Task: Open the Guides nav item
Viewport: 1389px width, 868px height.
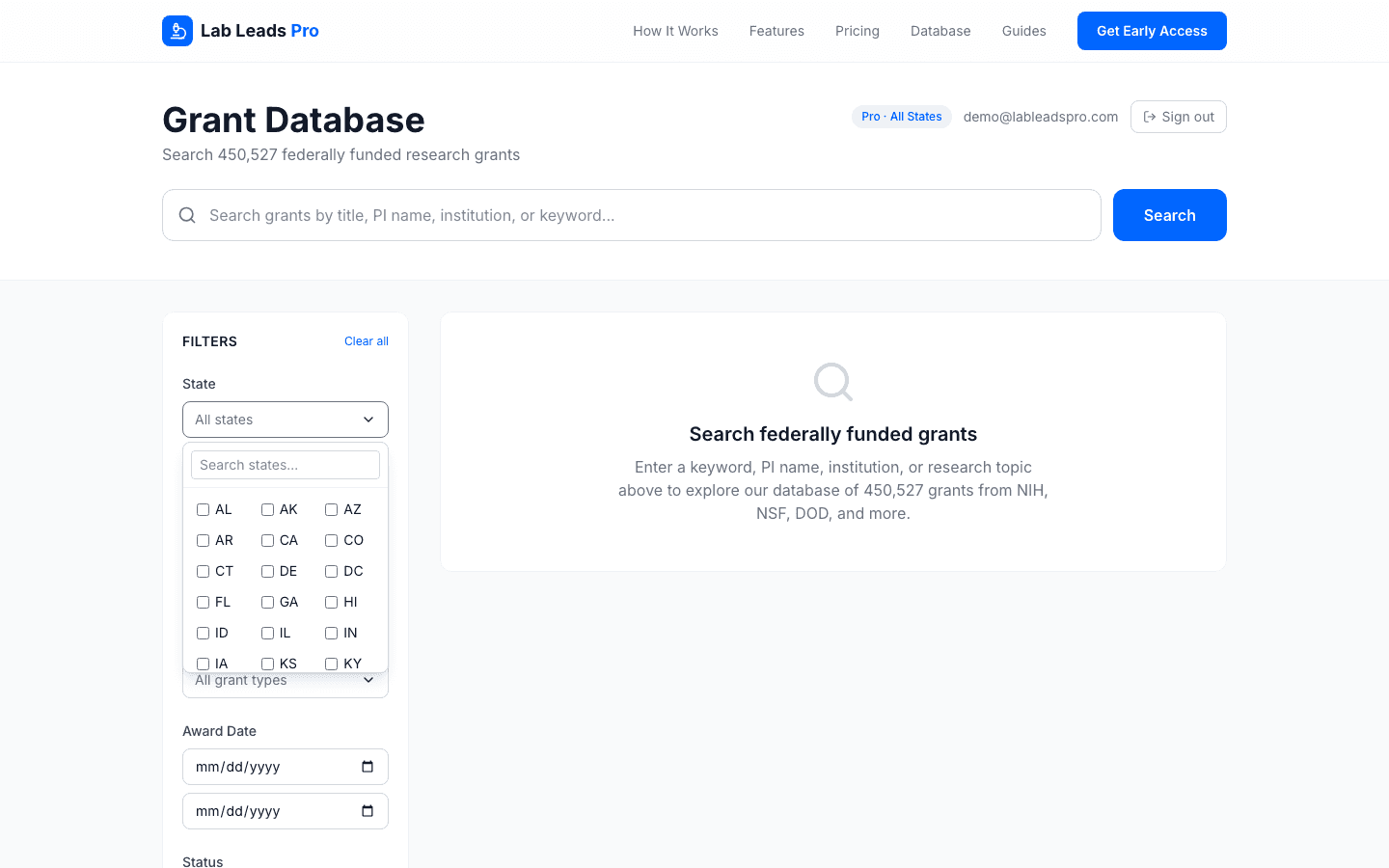Action: point(1023,31)
